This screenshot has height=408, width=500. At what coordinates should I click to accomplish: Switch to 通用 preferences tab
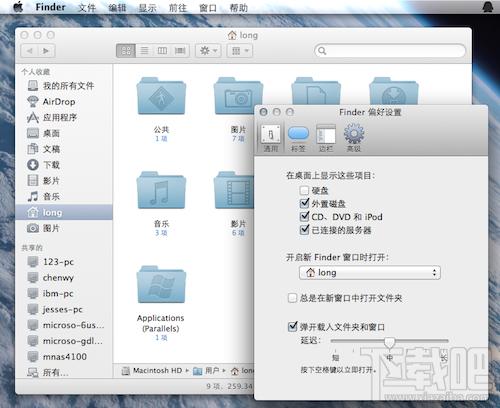pos(271,138)
